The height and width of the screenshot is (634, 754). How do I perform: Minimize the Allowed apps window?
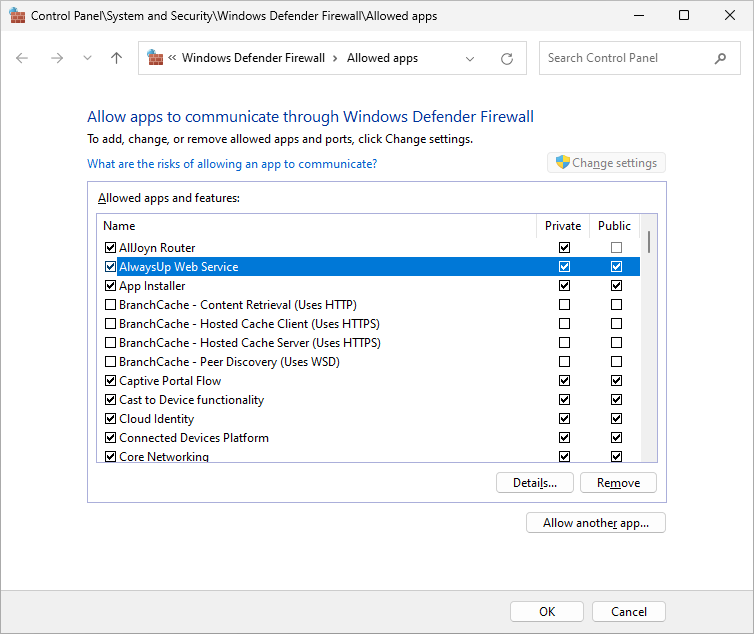[x=639, y=15]
